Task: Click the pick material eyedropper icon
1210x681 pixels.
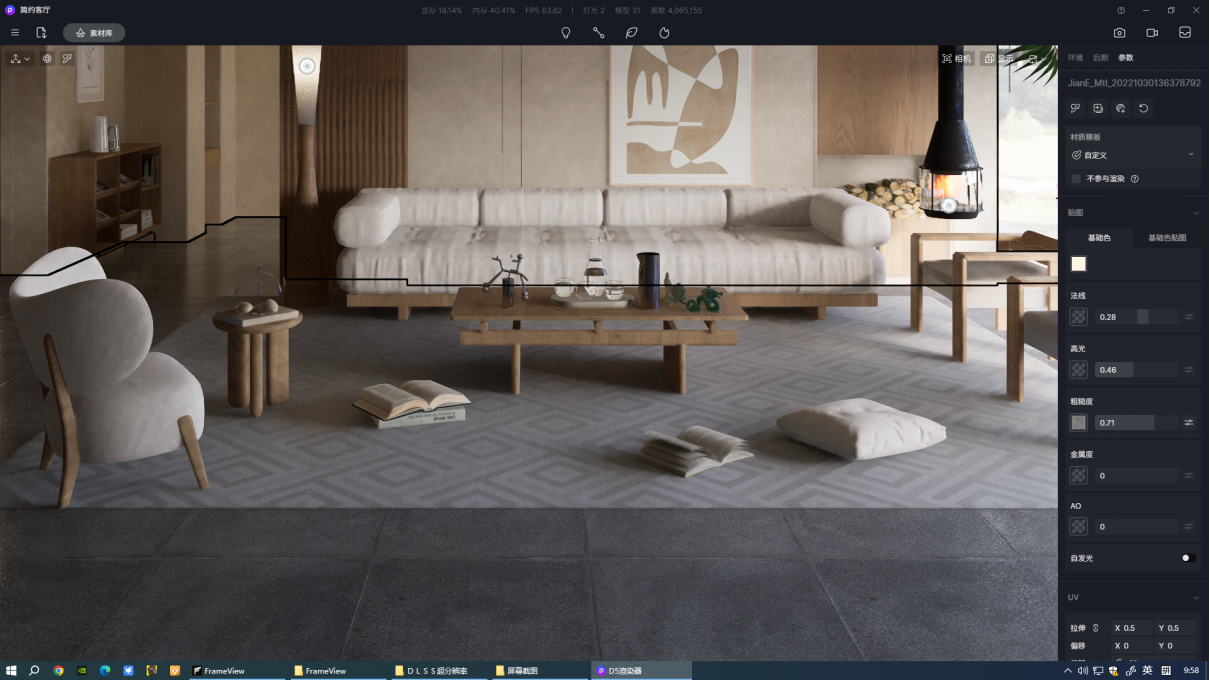Action: [x=1076, y=108]
